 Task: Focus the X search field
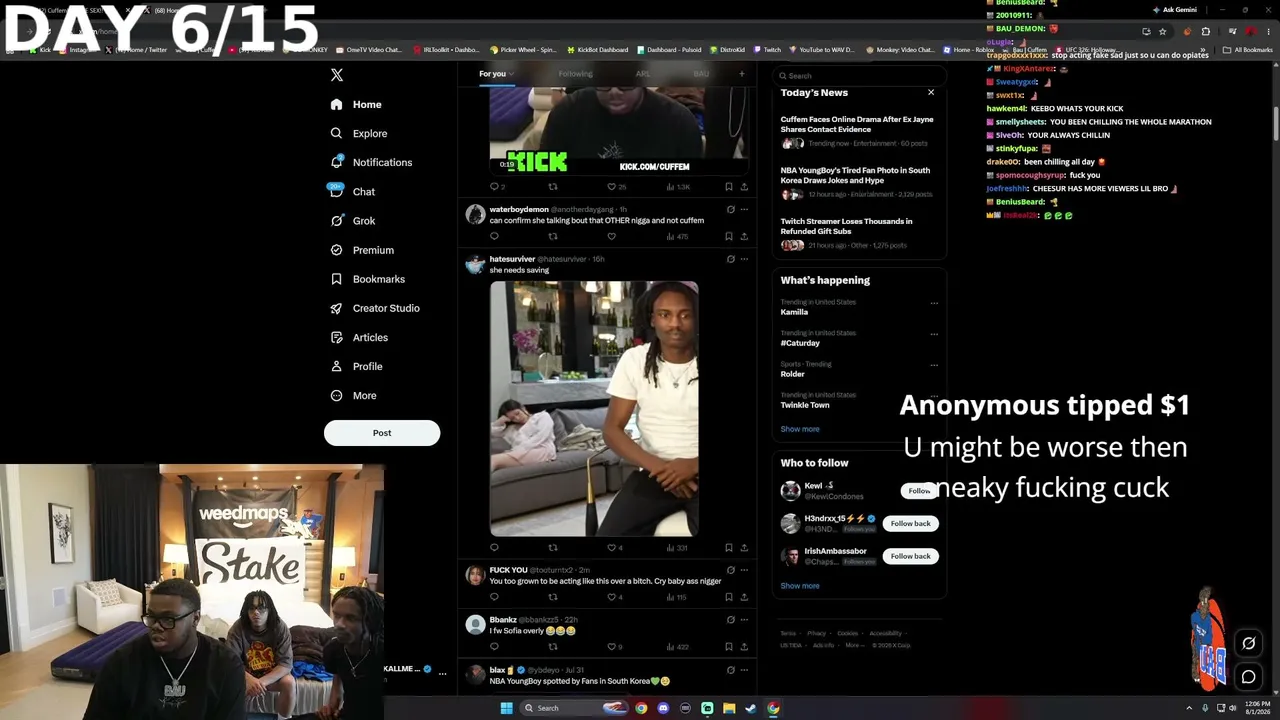coord(858,76)
